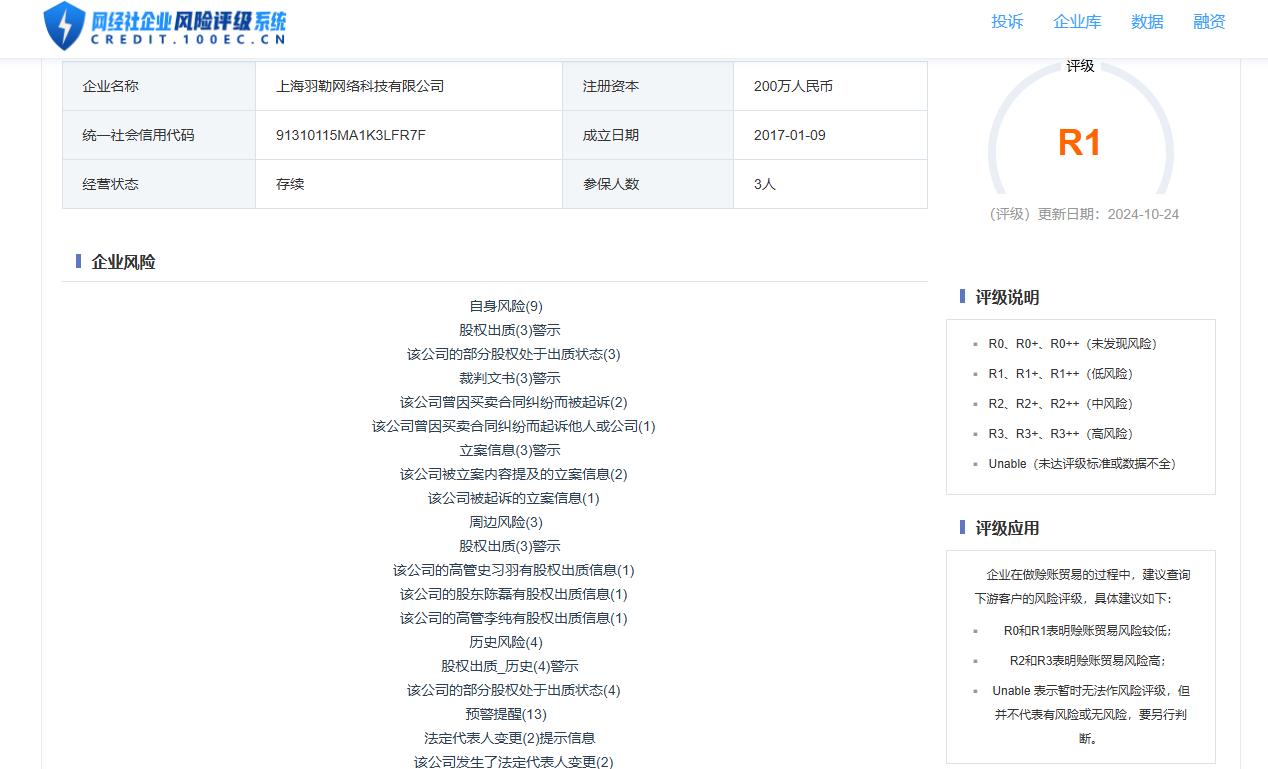Screen dimensions: 1268x769
Task: Select 融资 in the top navigation
Action: [x=1209, y=22]
